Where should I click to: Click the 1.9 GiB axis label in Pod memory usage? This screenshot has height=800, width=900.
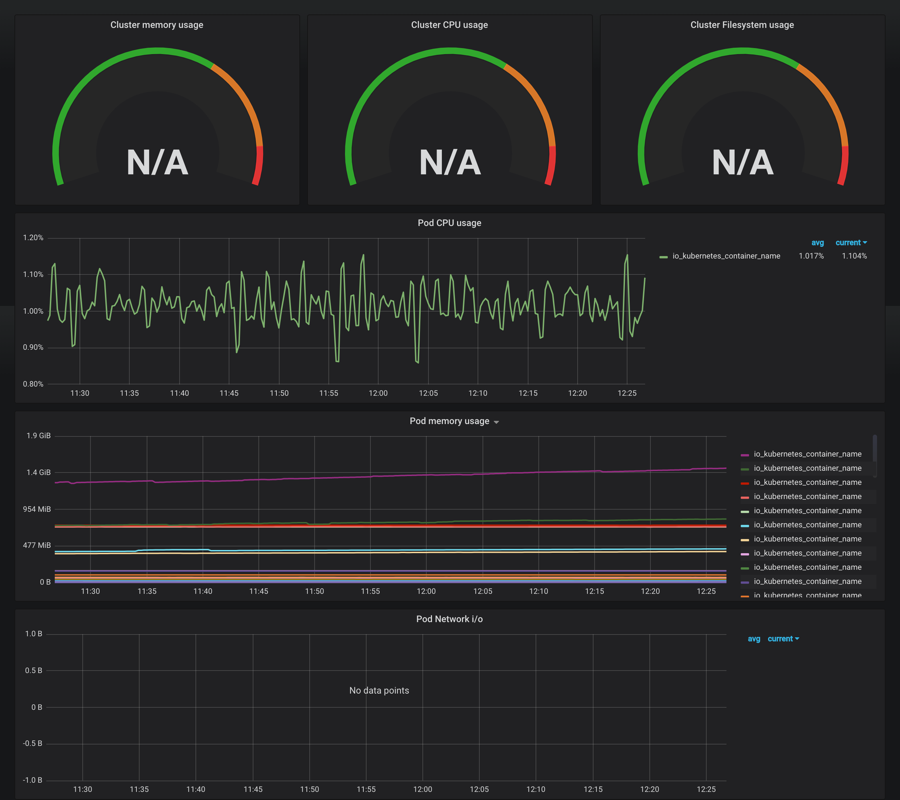pyautogui.click(x=38, y=436)
